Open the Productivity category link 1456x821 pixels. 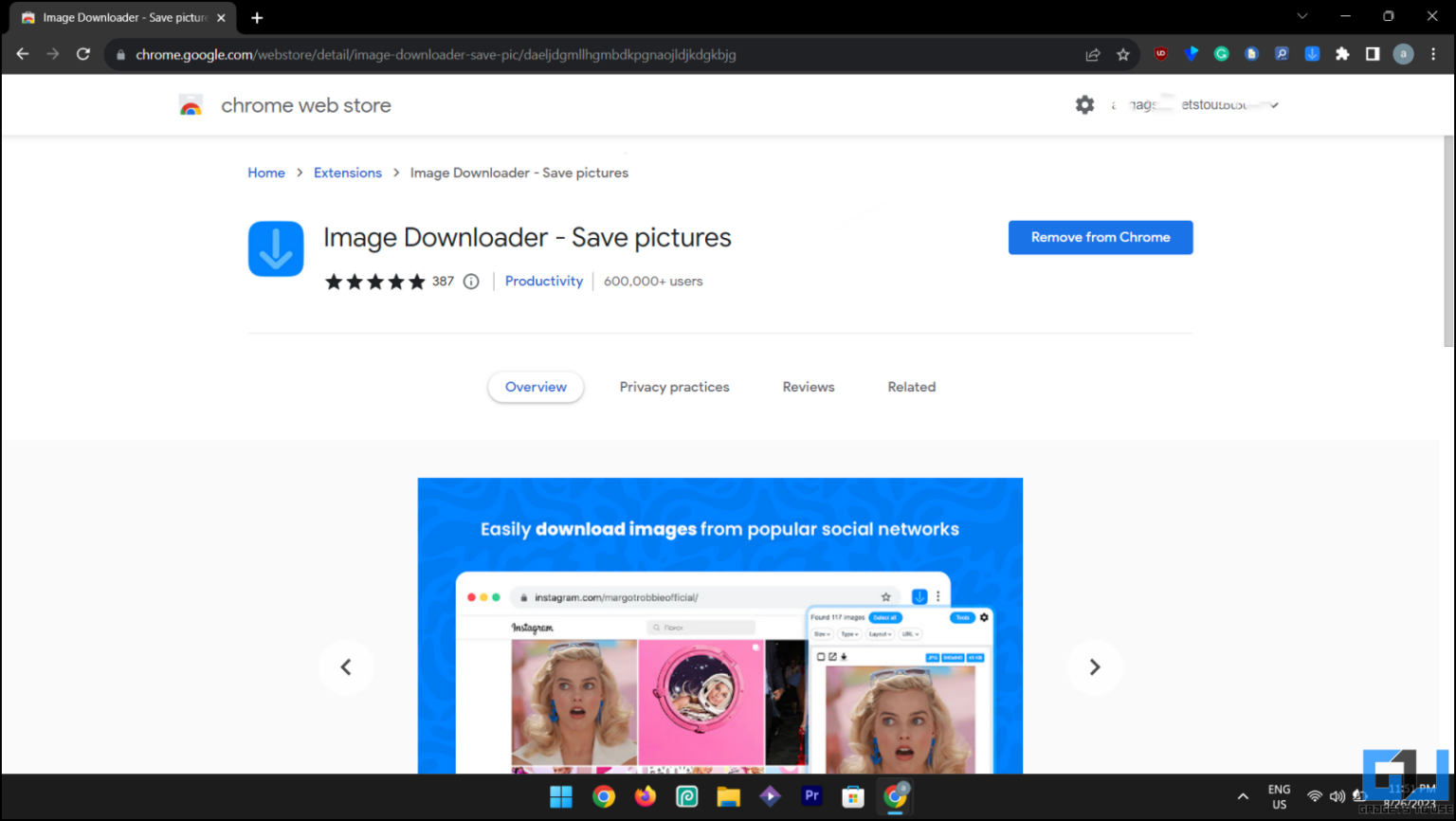pos(543,281)
